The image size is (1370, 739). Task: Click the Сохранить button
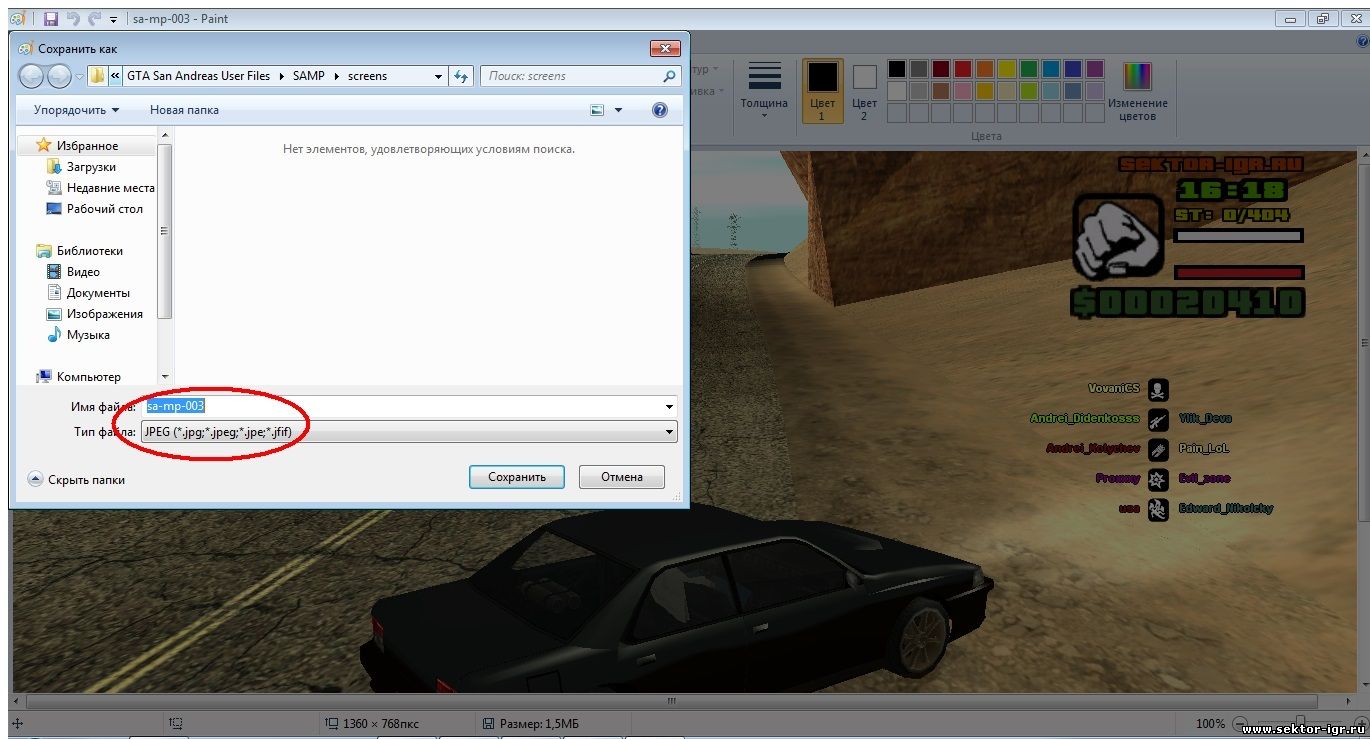coord(517,477)
